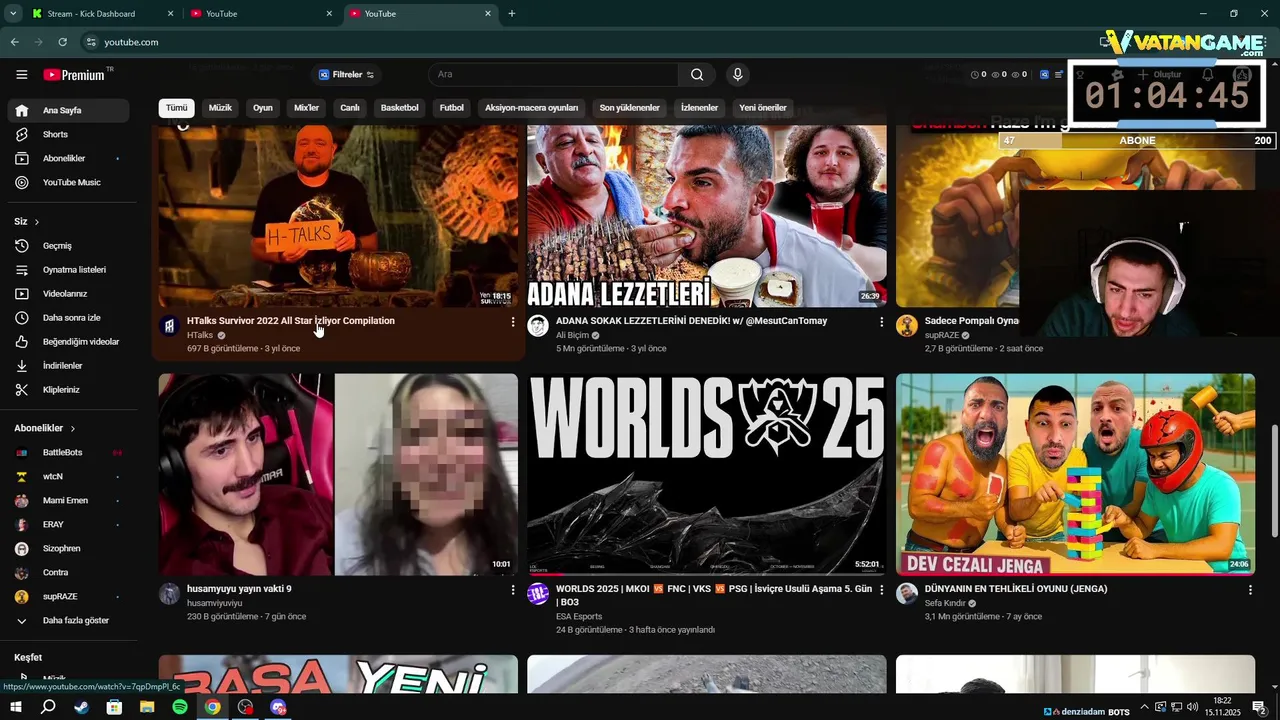This screenshot has height=720, width=1280.
Task: Select the Tümü category chip
Action: click(177, 108)
